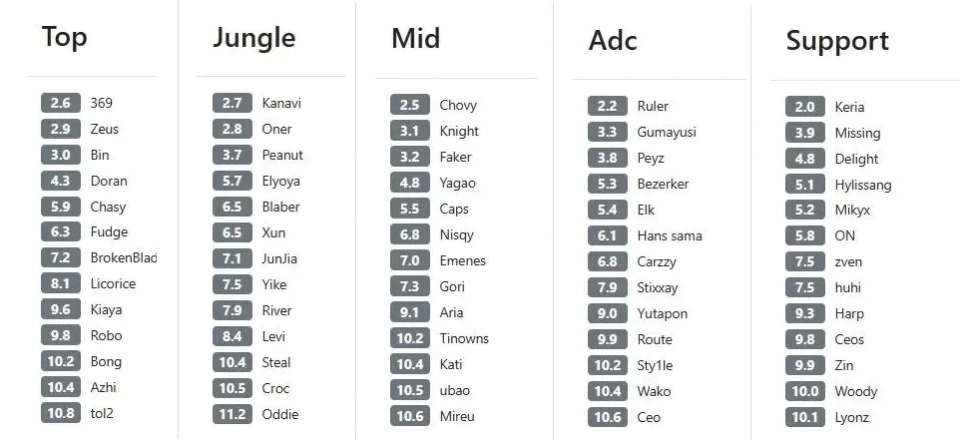
Task: Click the 5.1 badge beside Hylissang
Action: pos(804,185)
